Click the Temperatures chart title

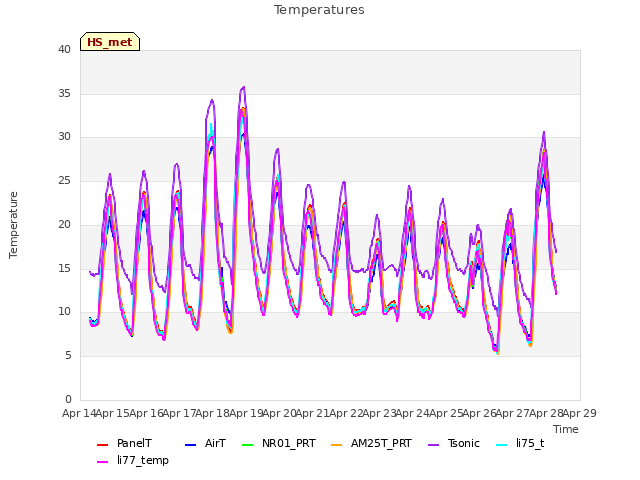coord(319,10)
